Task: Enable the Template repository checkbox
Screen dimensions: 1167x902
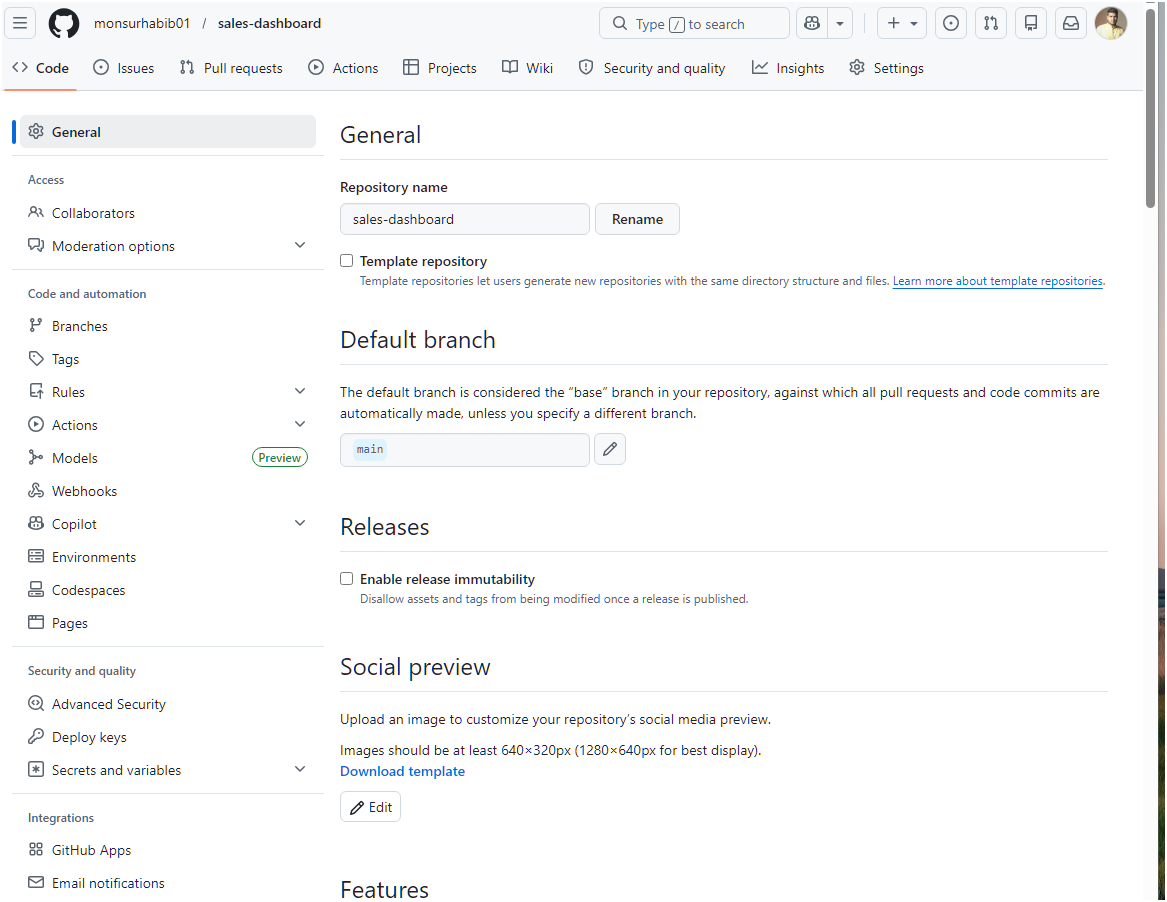Action: [347, 260]
